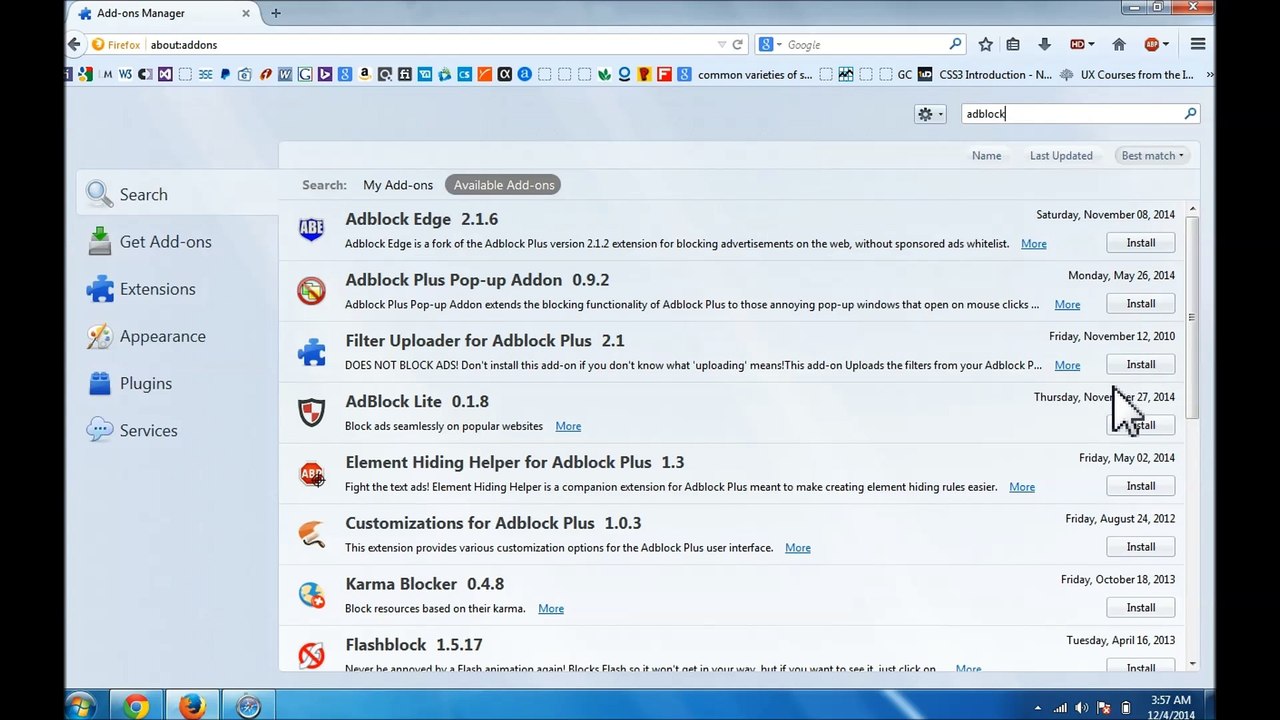
Task: Bookmark this page with the star icon
Action: click(985, 44)
